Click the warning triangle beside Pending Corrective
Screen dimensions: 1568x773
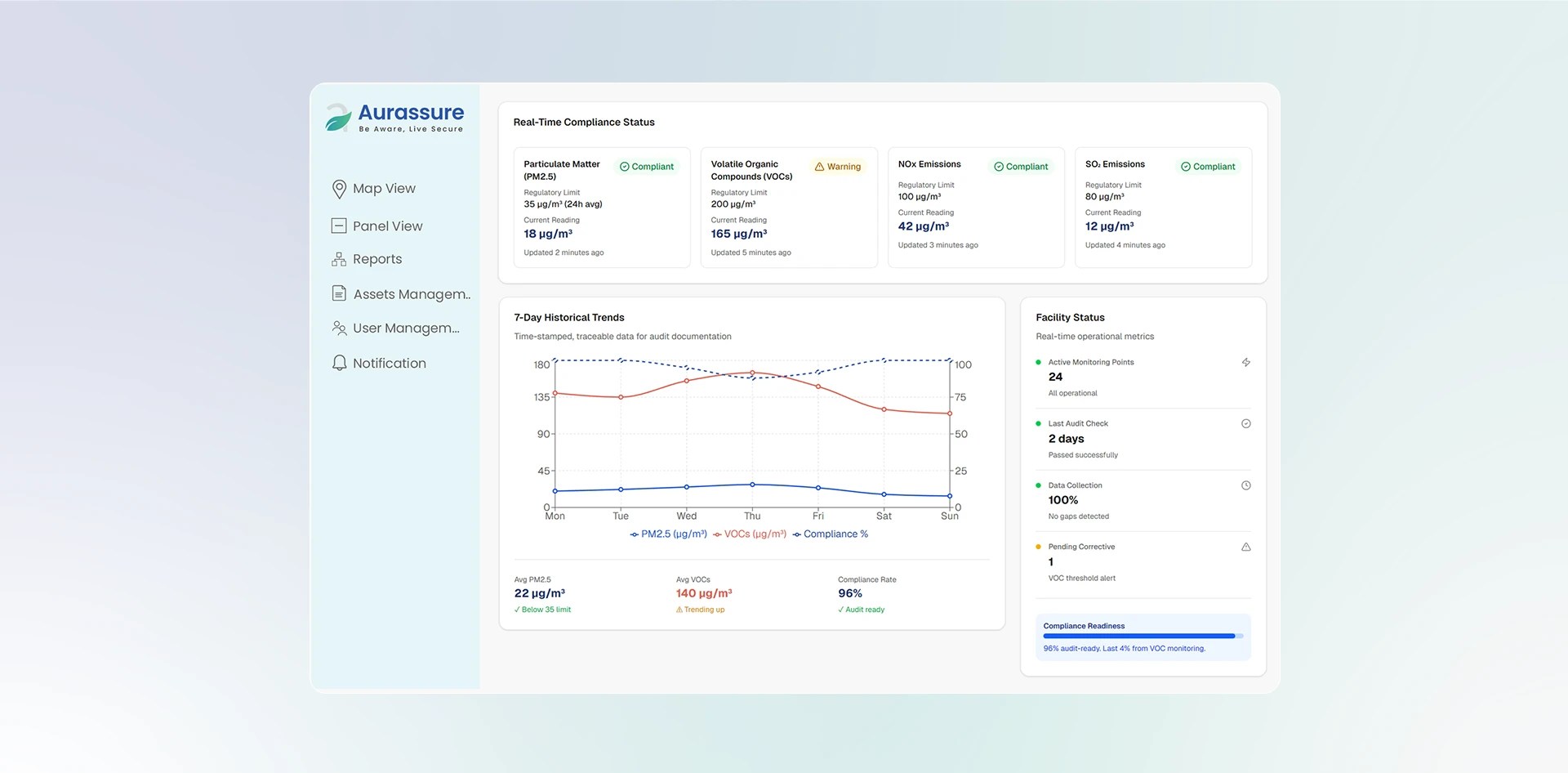pos(1245,547)
